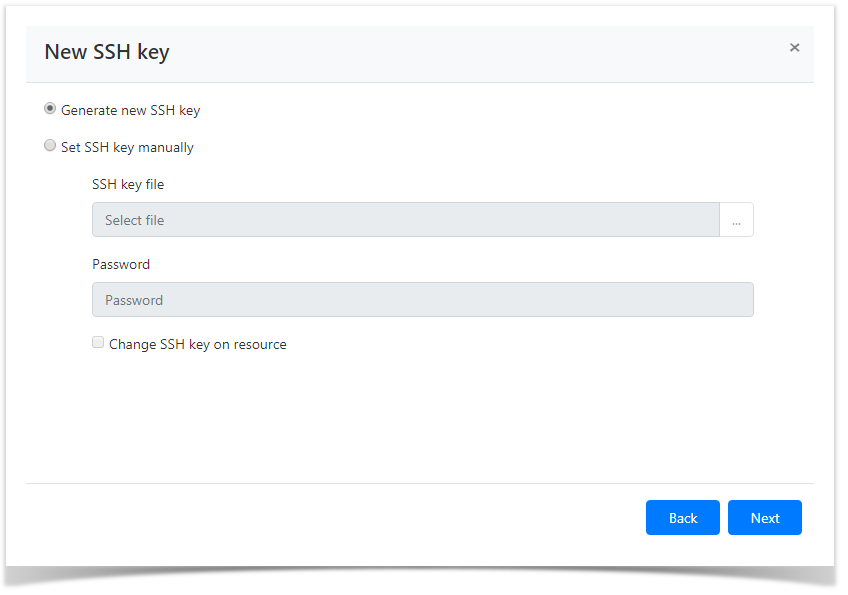Viewport: 848px width, 595px height.
Task: Switch to manual SSH key entry option
Action: pyautogui.click(x=50, y=146)
